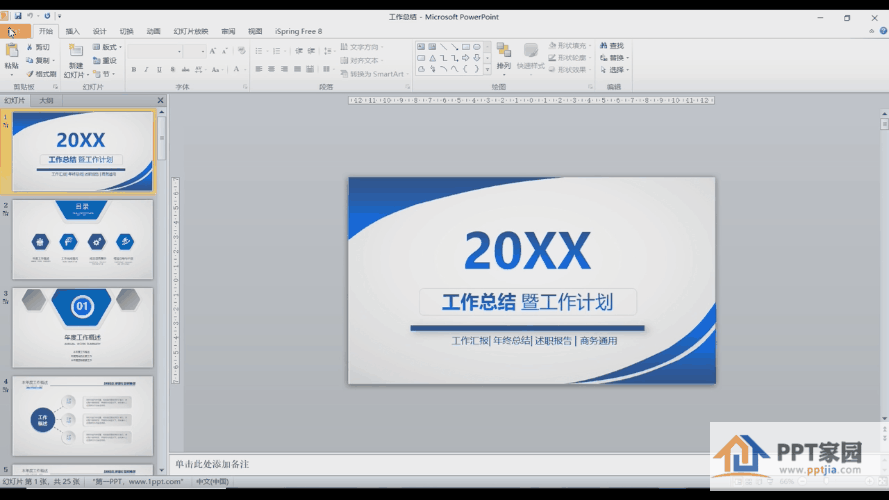This screenshot has width=889, height=500.
Task: Switch to the 幻灯片放映 ribbon tab
Action: coord(191,31)
